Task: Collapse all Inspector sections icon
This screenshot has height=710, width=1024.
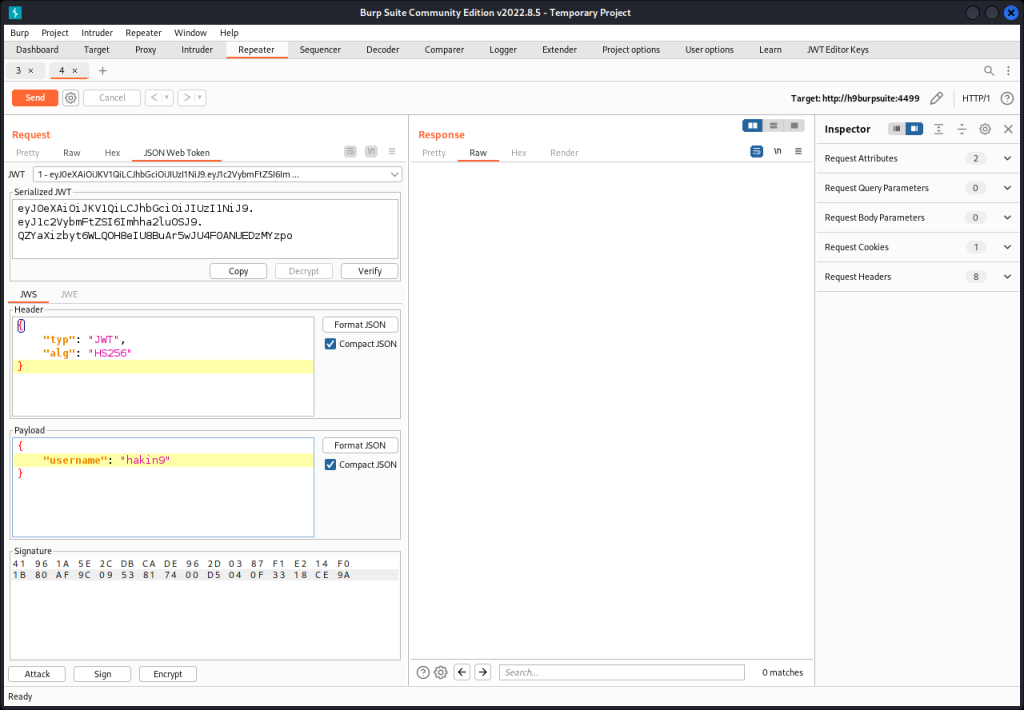Action: [x=962, y=129]
